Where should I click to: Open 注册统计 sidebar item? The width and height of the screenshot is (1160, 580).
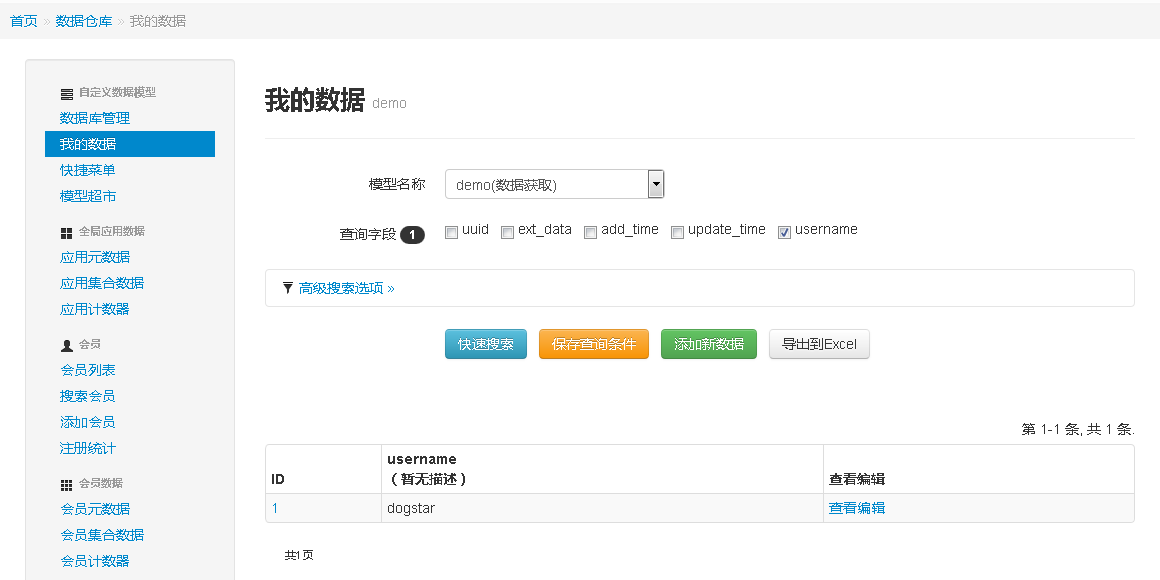click(x=87, y=448)
